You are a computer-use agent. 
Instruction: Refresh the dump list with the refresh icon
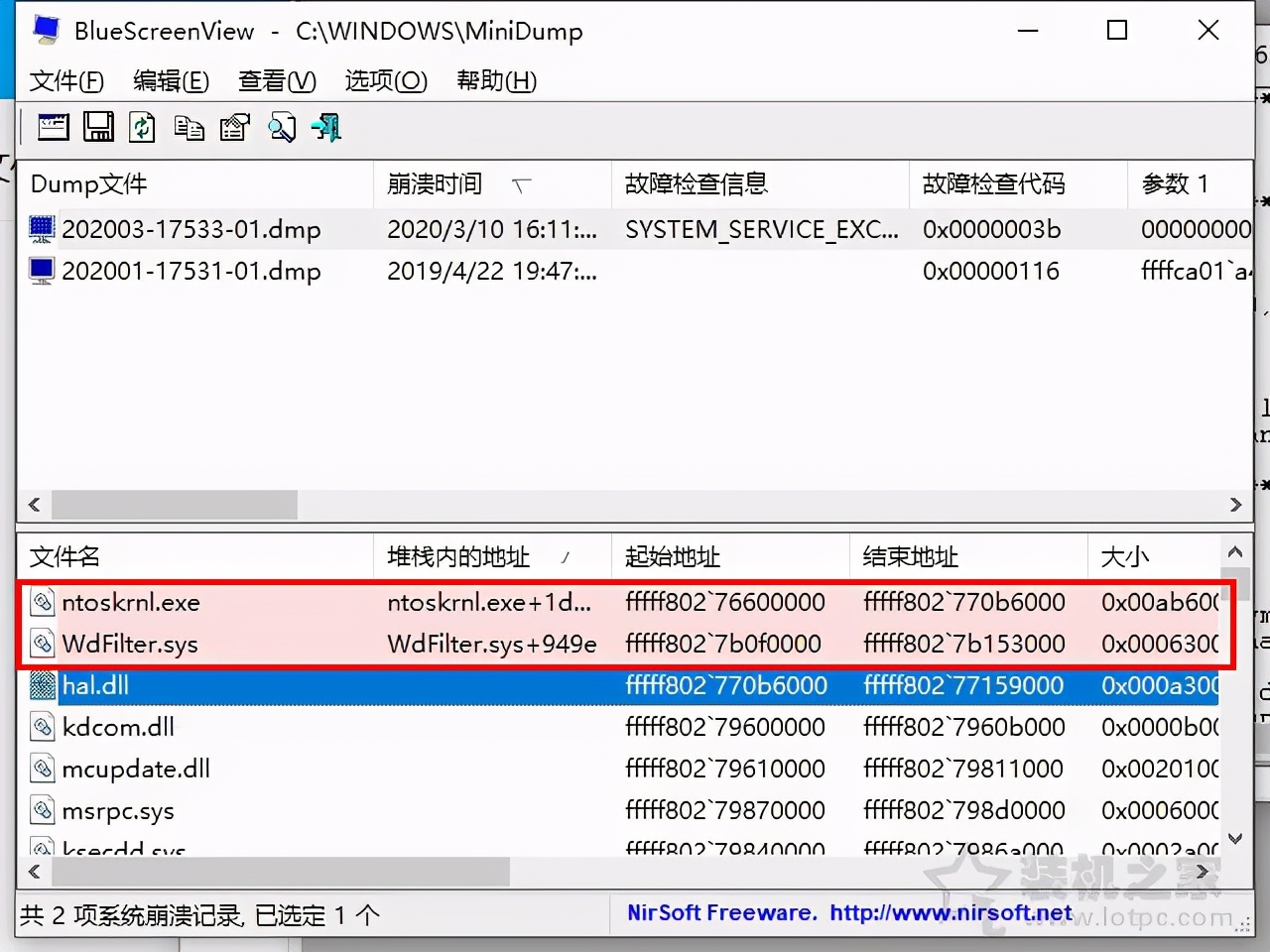(142, 127)
